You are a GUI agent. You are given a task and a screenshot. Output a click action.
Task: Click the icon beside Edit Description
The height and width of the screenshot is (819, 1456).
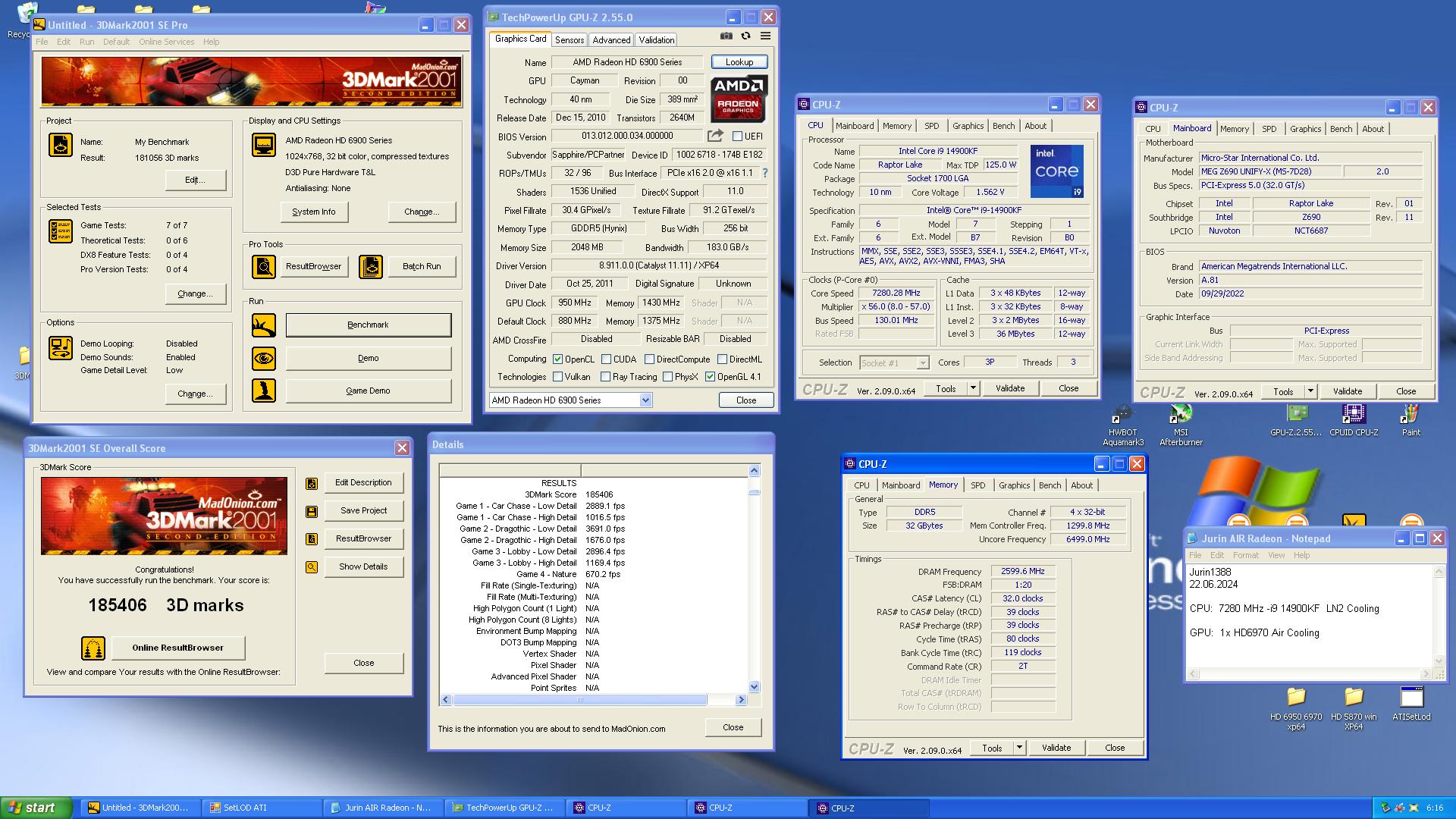coord(312,484)
